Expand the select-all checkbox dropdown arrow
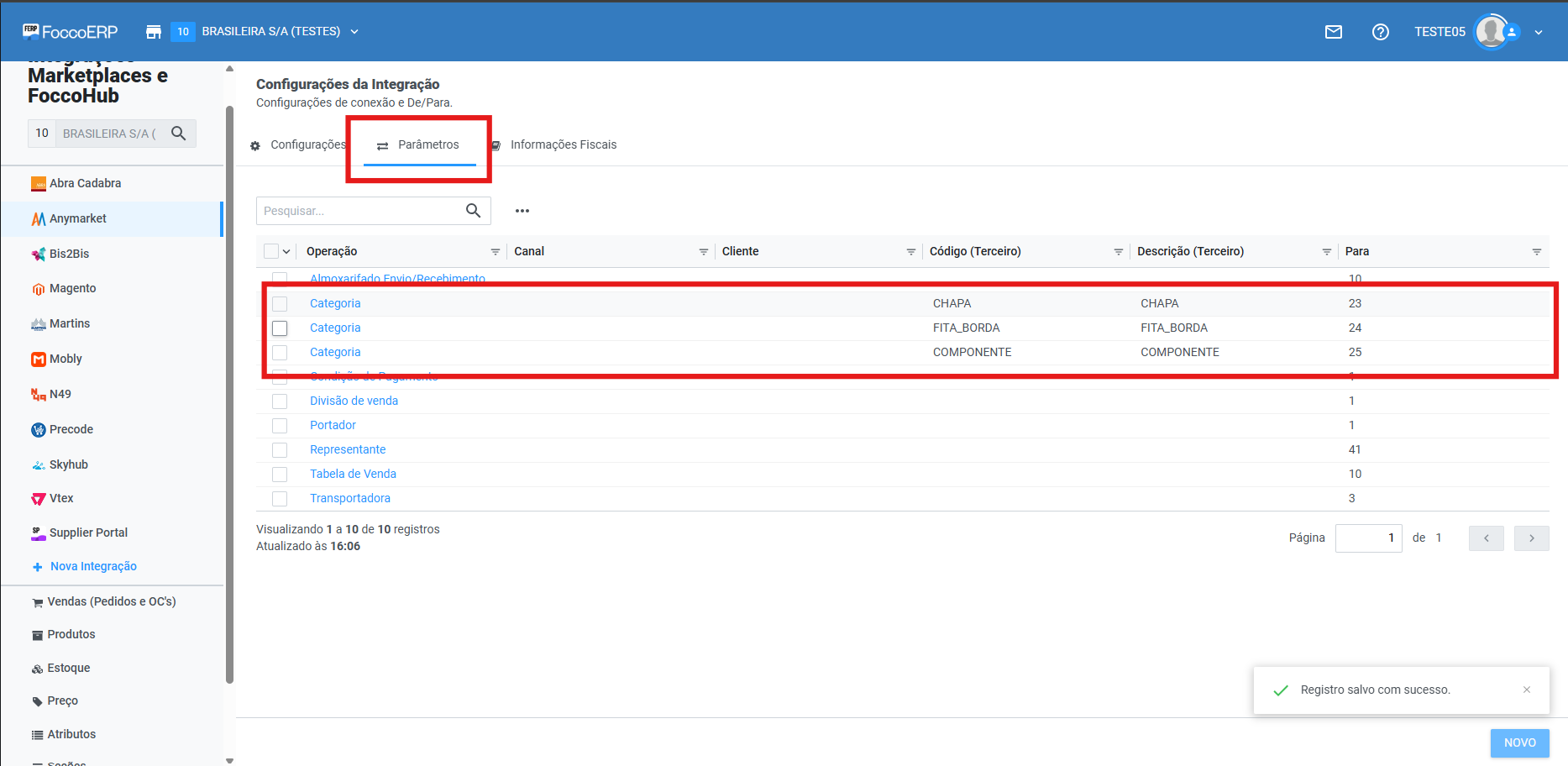Screen dimensions: 1568x766 [286, 252]
